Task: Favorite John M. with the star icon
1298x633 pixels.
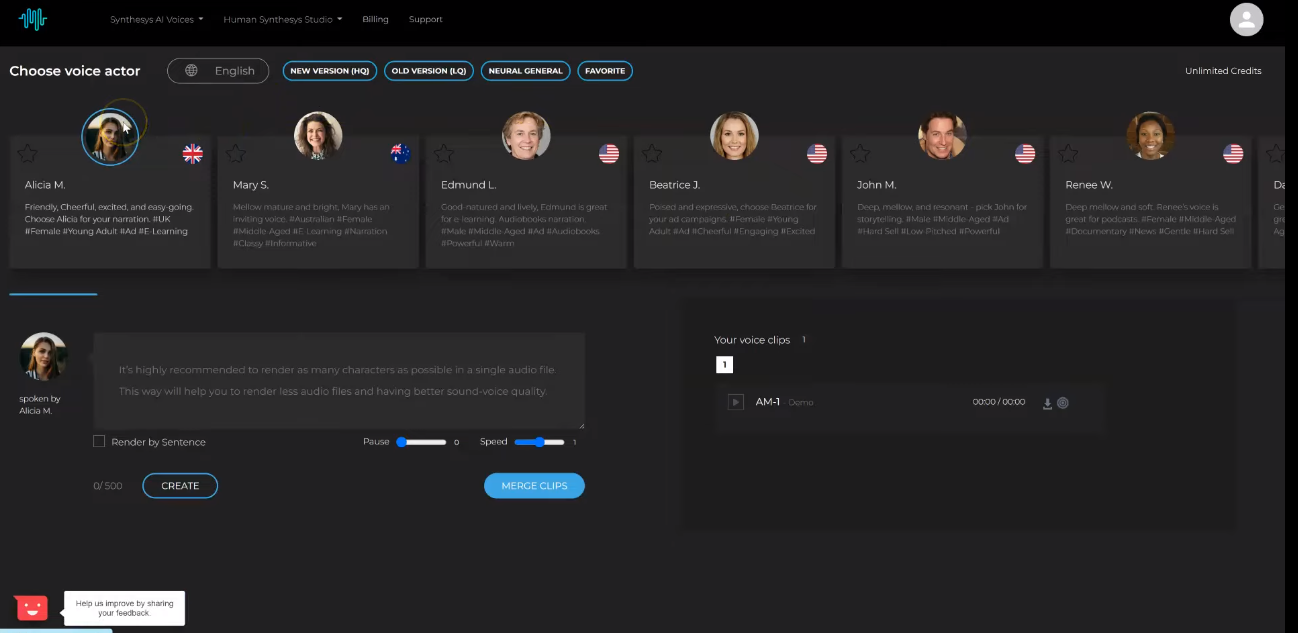Action: pos(860,153)
